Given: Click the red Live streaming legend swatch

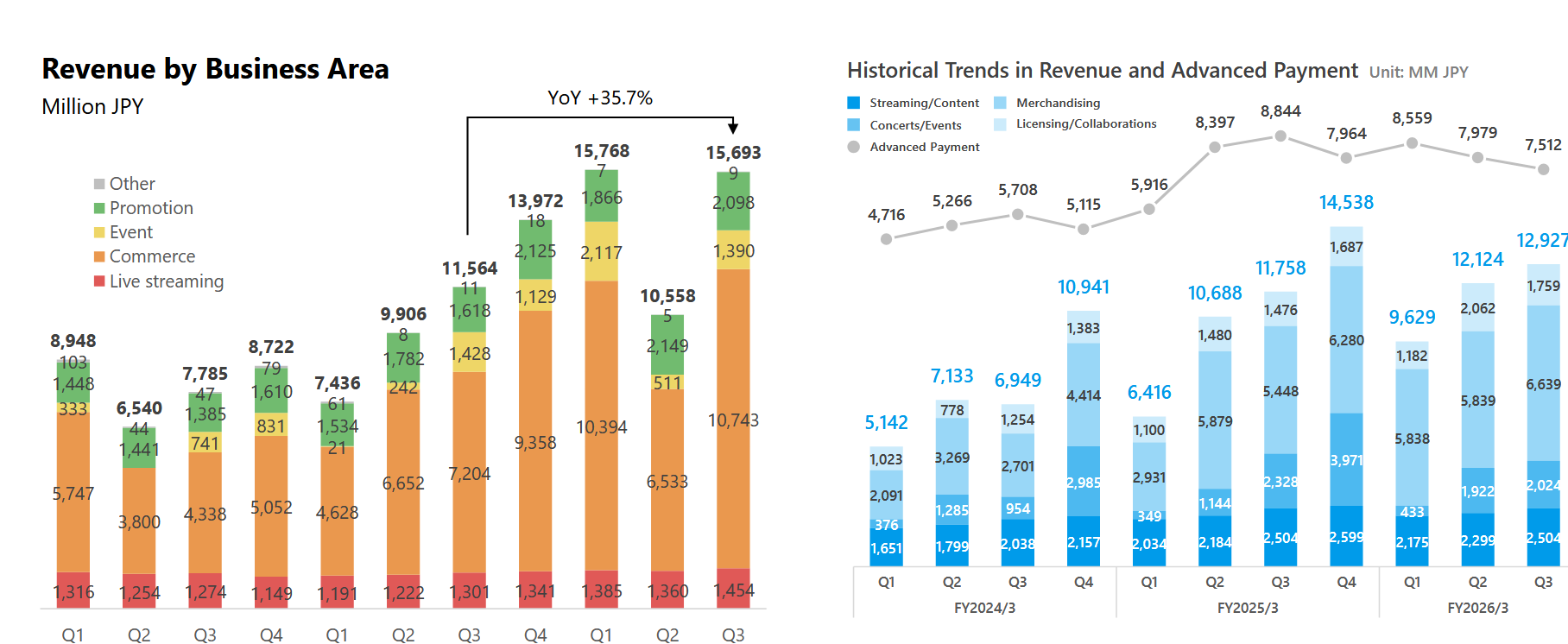Looking at the screenshot, I should click(x=99, y=281).
